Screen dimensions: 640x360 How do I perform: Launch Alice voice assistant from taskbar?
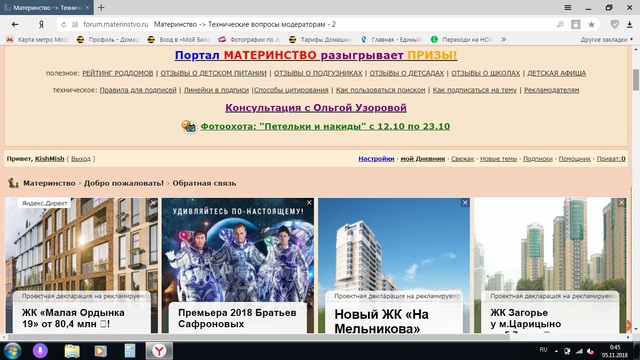40,351
